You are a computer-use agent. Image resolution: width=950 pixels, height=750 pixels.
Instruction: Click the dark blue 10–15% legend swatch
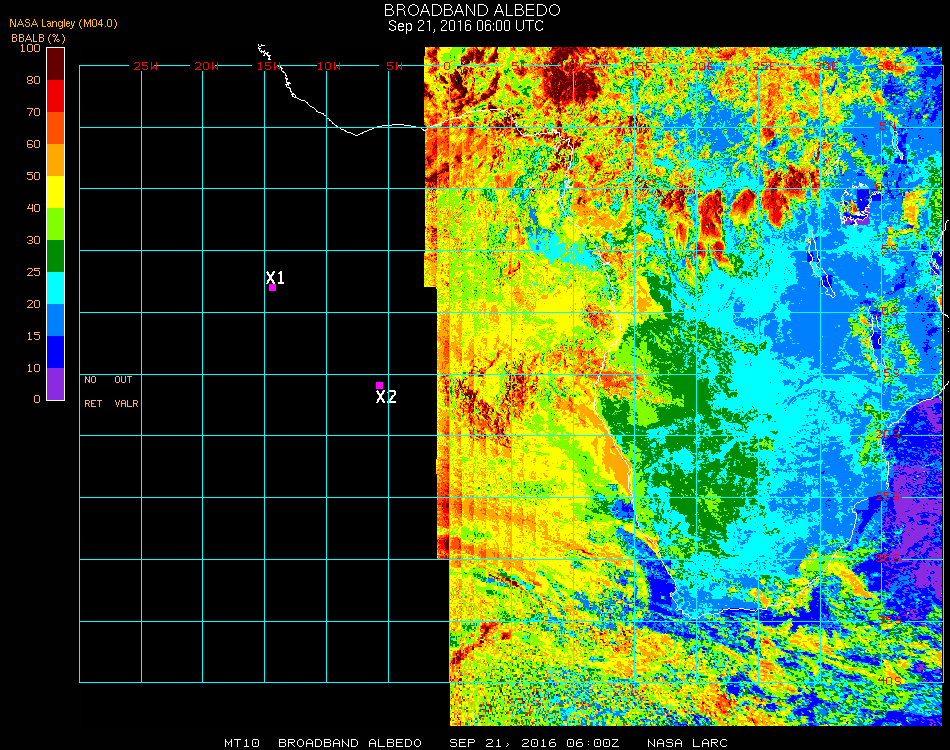click(56, 351)
